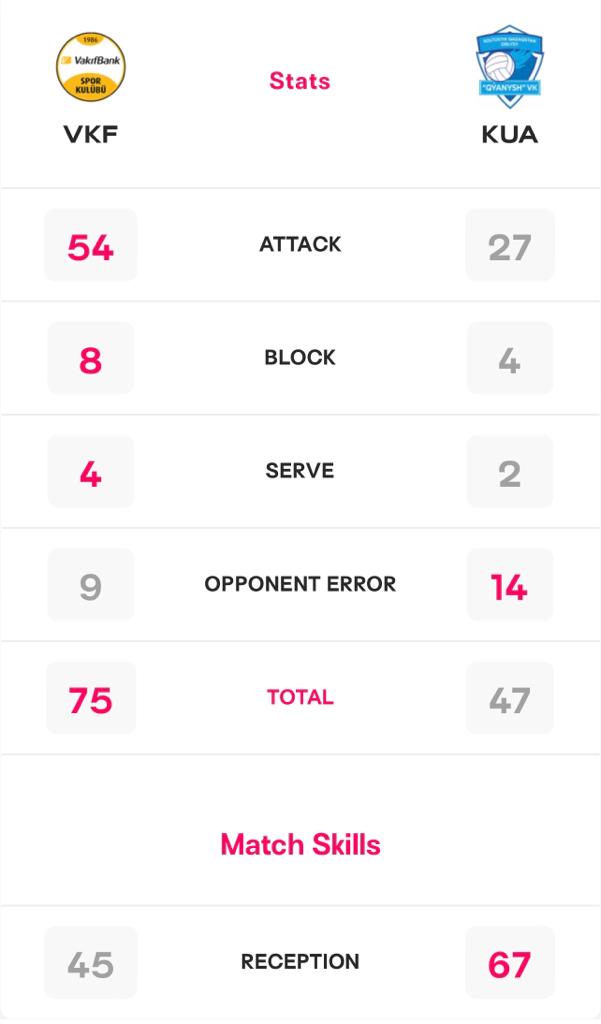Viewport: 601px width, 1024px height.
Task: Click VKF total value 75
Action: click(91, 698)
